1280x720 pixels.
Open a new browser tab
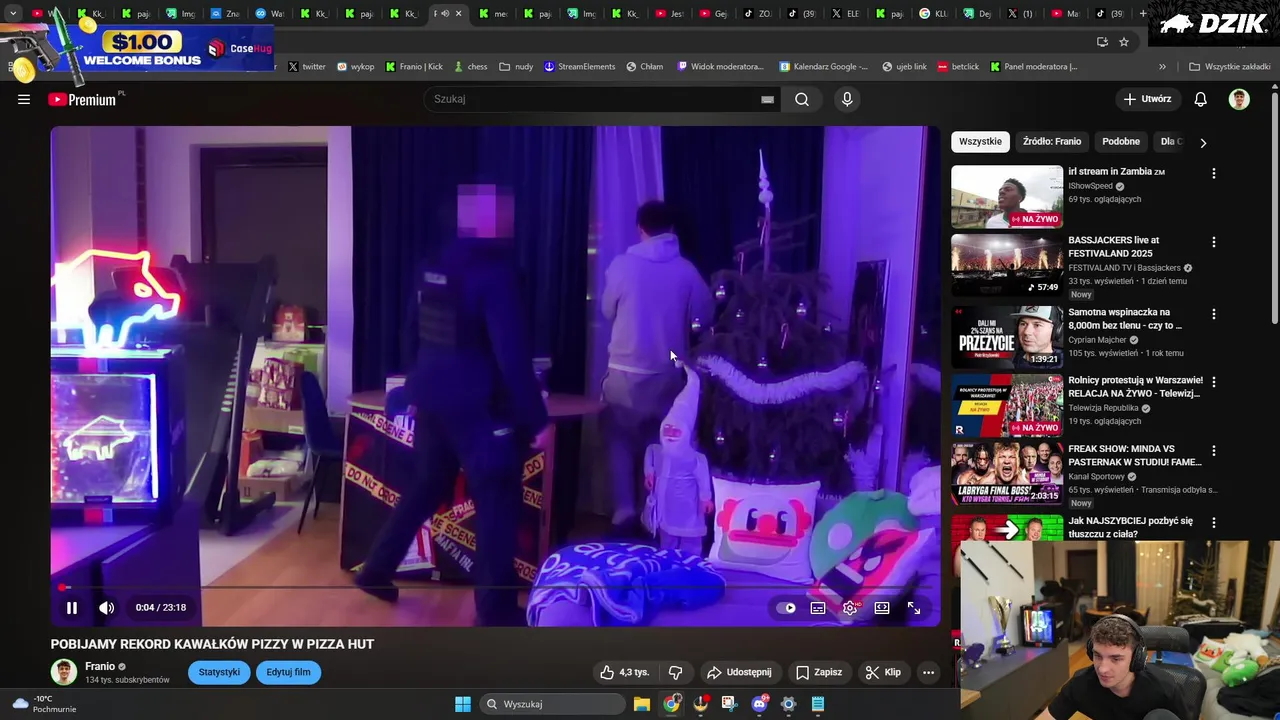coord(1143,14)
